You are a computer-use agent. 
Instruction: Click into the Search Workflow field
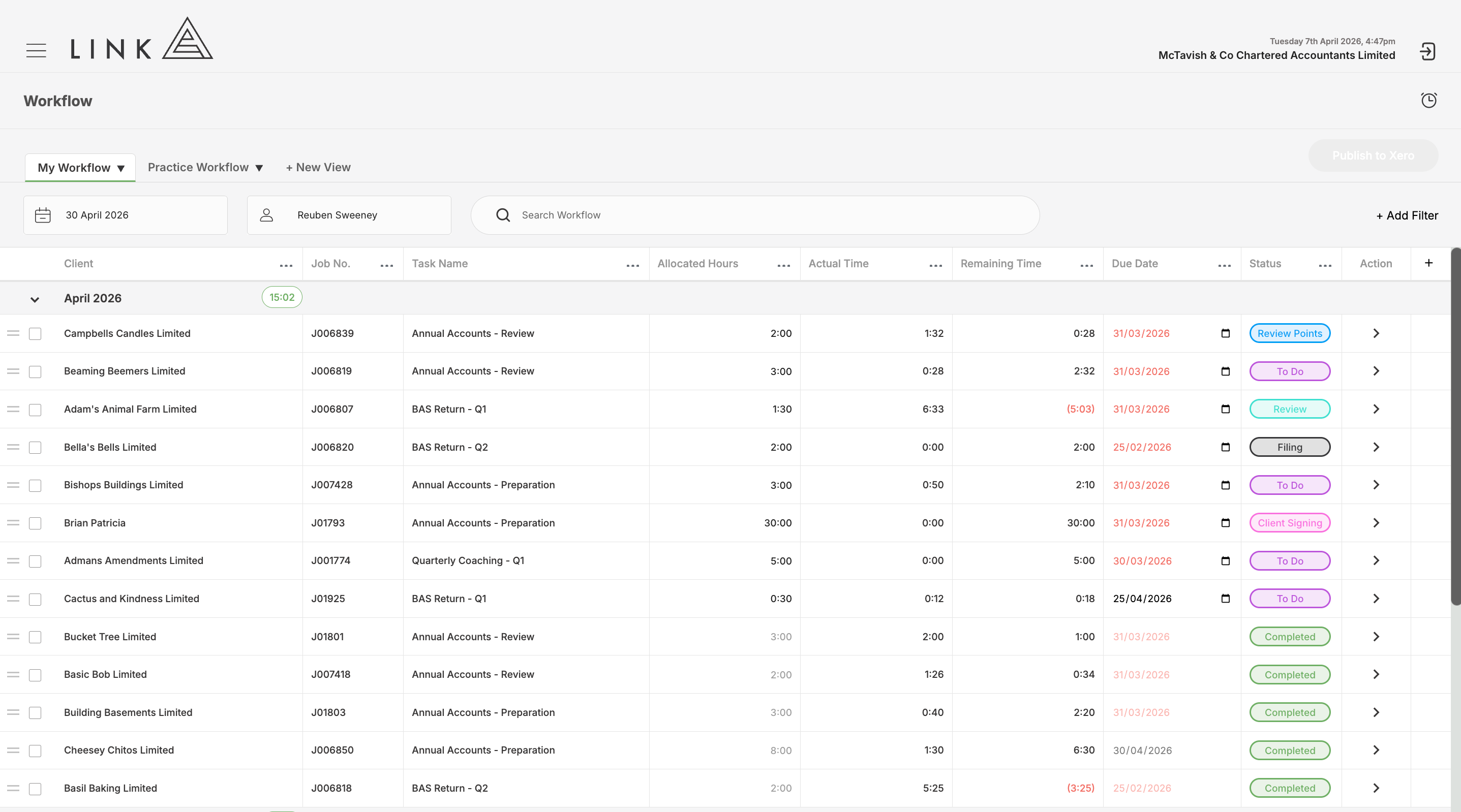[755, 215]
